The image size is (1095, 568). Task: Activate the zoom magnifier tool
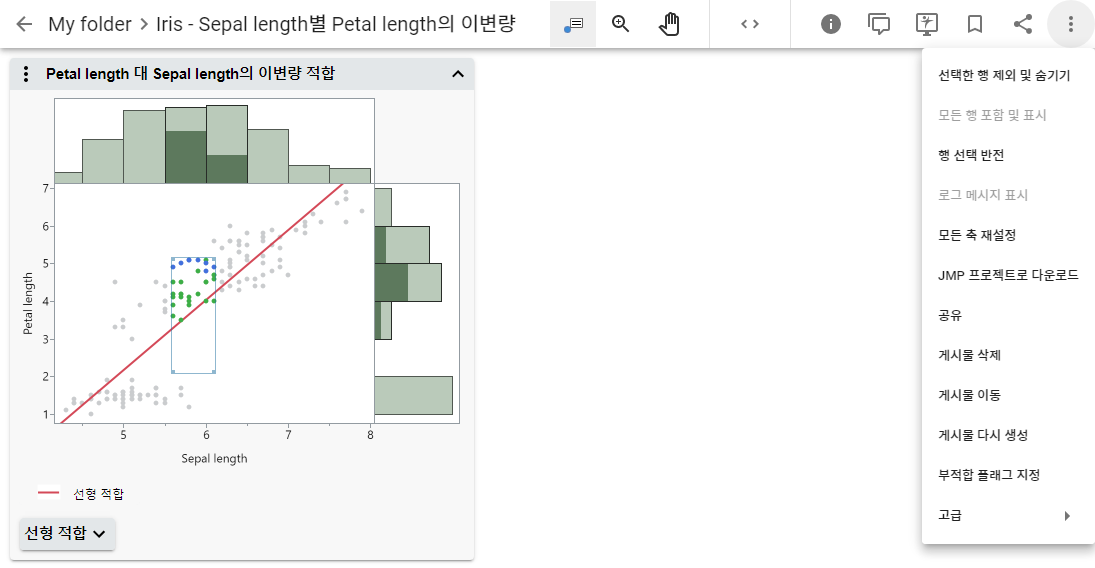point(621,24)
